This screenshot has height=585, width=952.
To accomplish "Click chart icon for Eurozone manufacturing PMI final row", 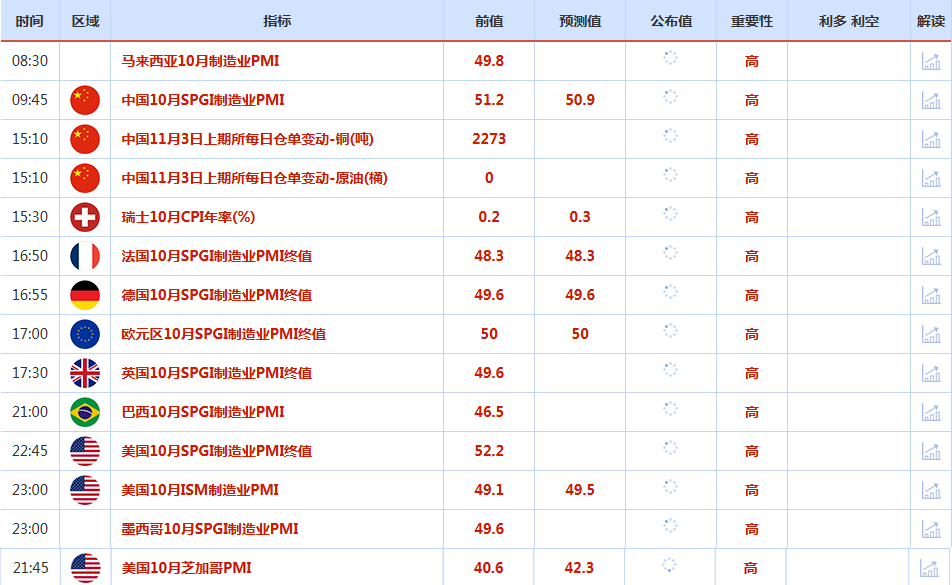I will [x=930, y=334].
